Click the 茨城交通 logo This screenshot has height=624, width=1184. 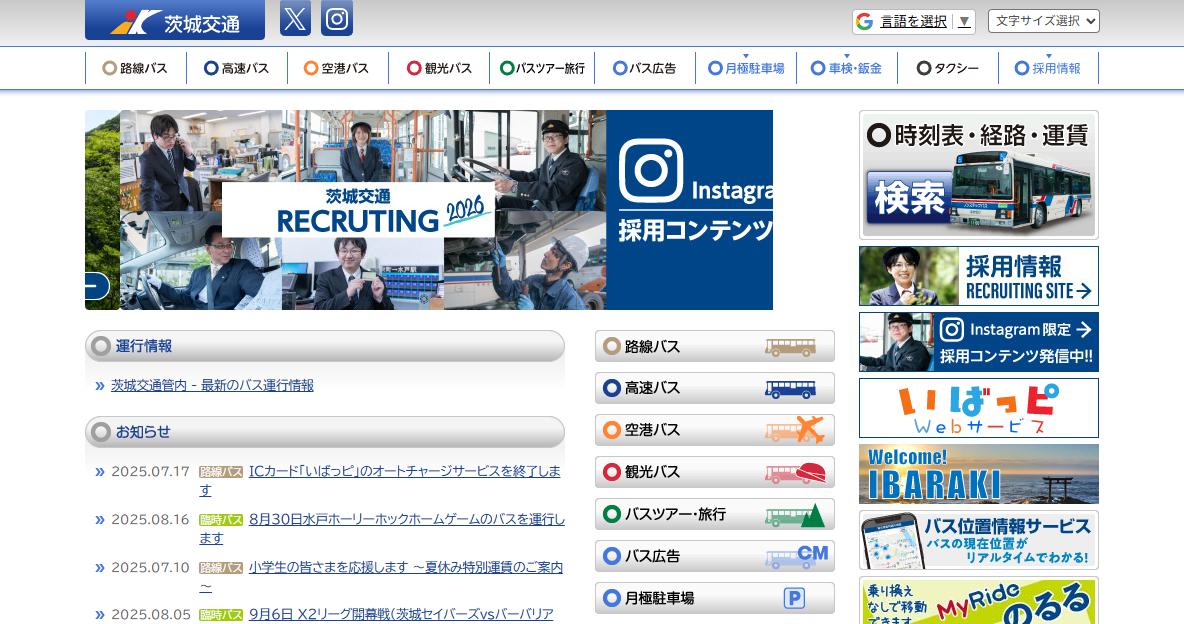pyautogui.click(x=175, y=20)
